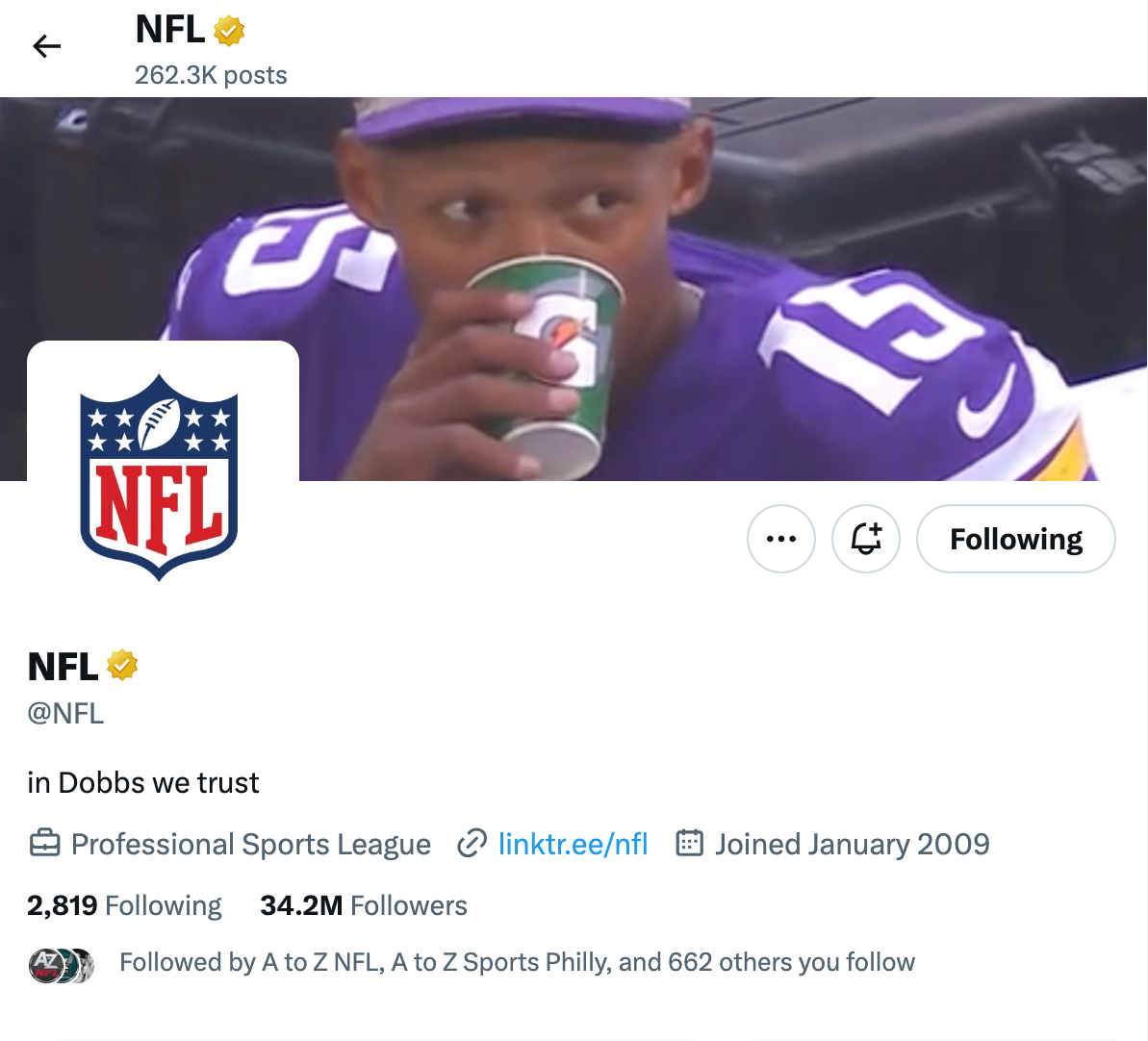The width and height of the screenshot is (1148, 1041).
Task: Unfollow via the Following button
Action: (1016, 539)
